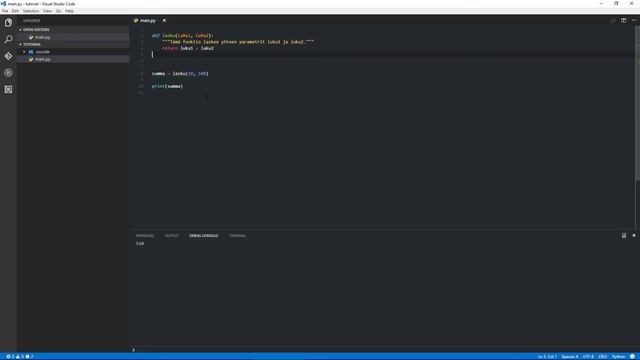640x360 pixels.
Task: Open the Debug view in the activity bar
Action: tap(8, 73)
